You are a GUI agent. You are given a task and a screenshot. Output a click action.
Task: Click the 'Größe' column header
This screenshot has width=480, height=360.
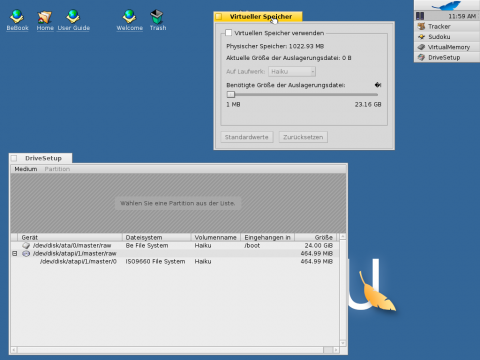click(x=315, y=237)
